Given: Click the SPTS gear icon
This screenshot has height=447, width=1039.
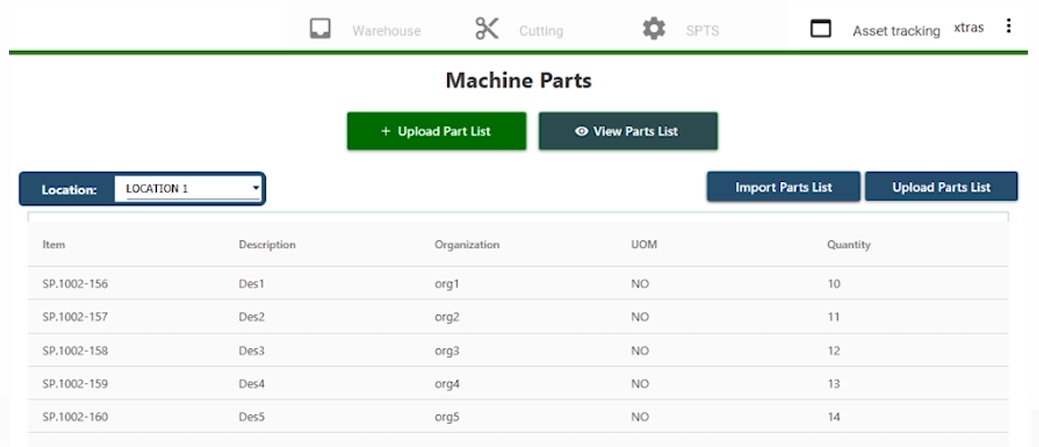Looking at the screenshot, I should tap(654, 29).
